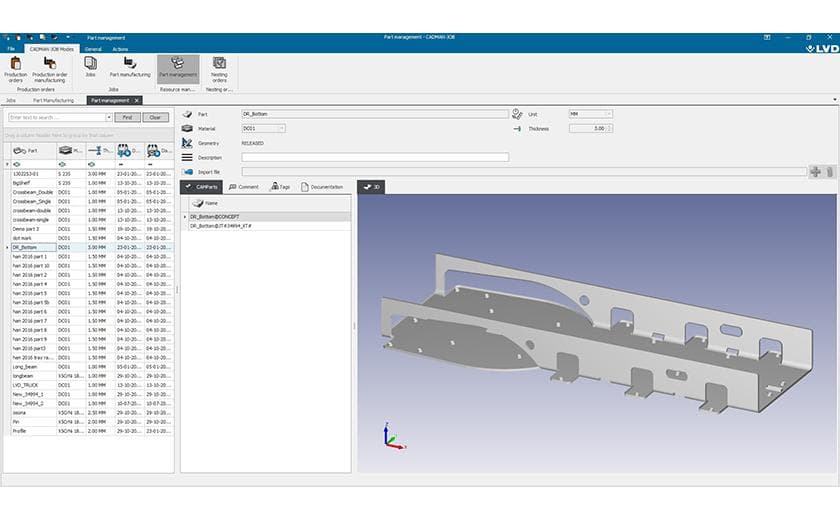Switch to CADMAN-JOB Modes ribbon tab
Viewport: 840px width, 520px height.
pos(51,49)
